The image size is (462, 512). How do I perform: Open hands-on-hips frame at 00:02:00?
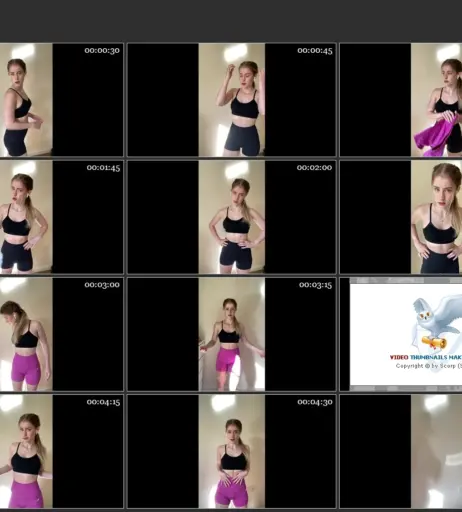[232, 217]
